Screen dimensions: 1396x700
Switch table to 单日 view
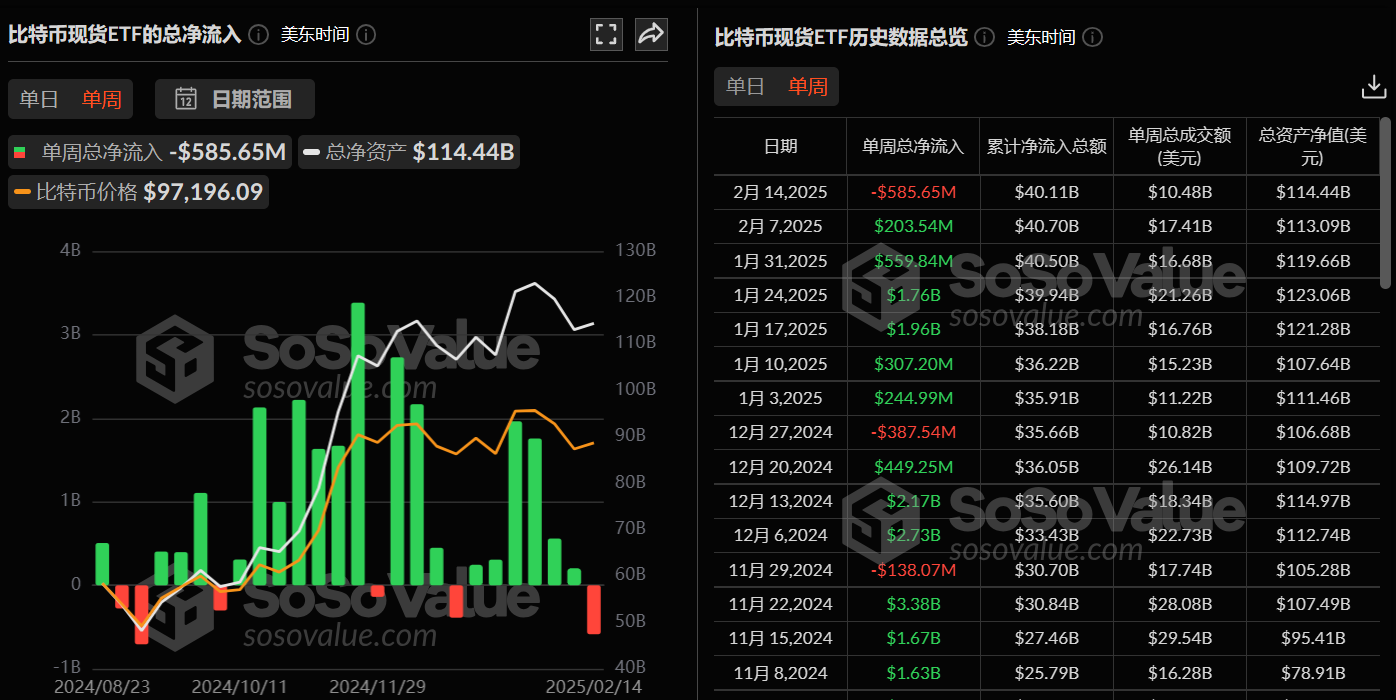tap(745, 87)
